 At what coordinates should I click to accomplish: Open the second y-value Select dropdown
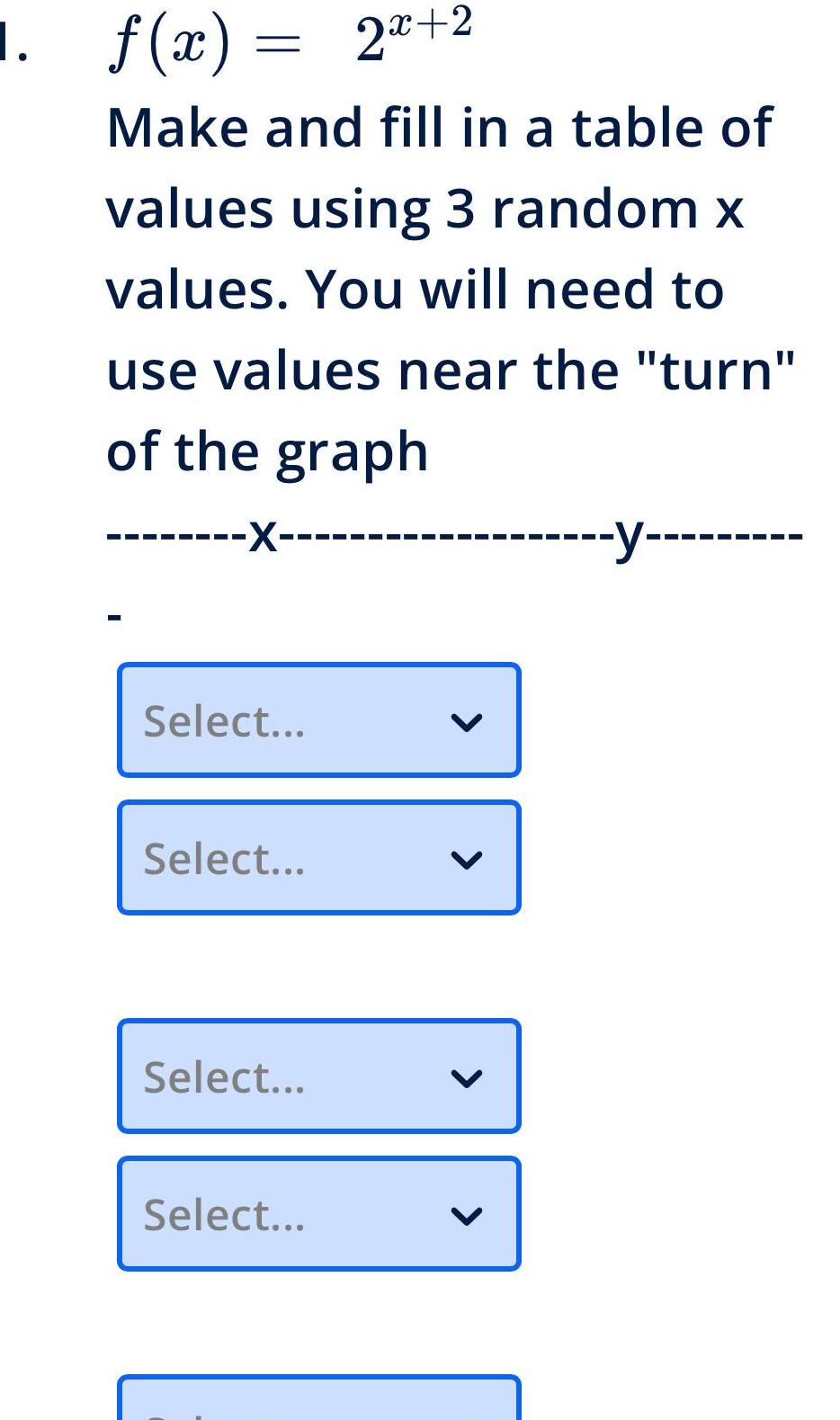(x=319, y=856)
